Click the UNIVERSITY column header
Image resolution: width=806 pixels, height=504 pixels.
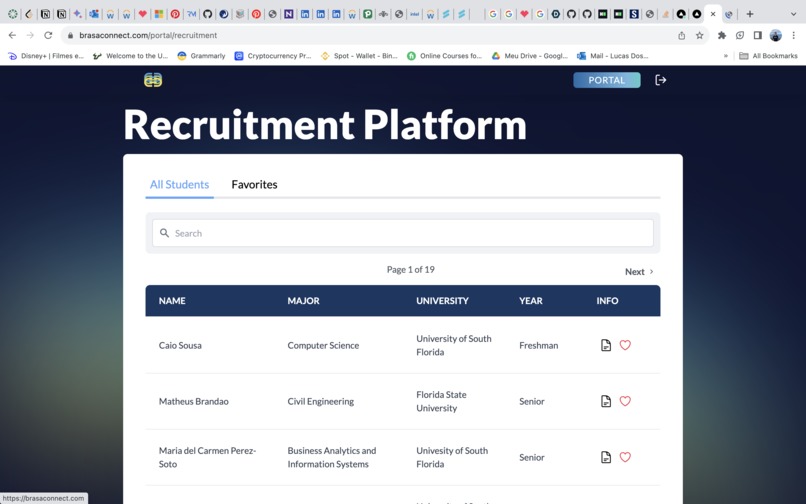coord(442,301)
